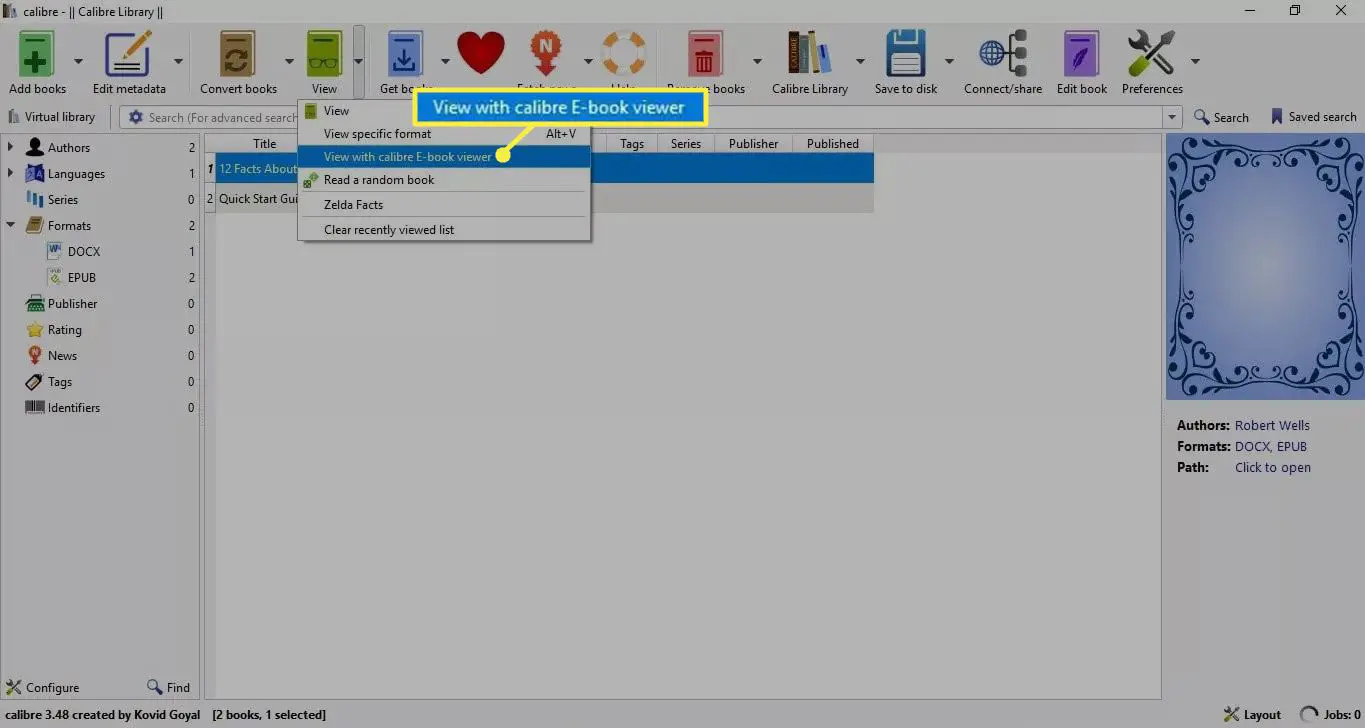
Task: Click the red heart donate icon
Action: click(481, 52)
